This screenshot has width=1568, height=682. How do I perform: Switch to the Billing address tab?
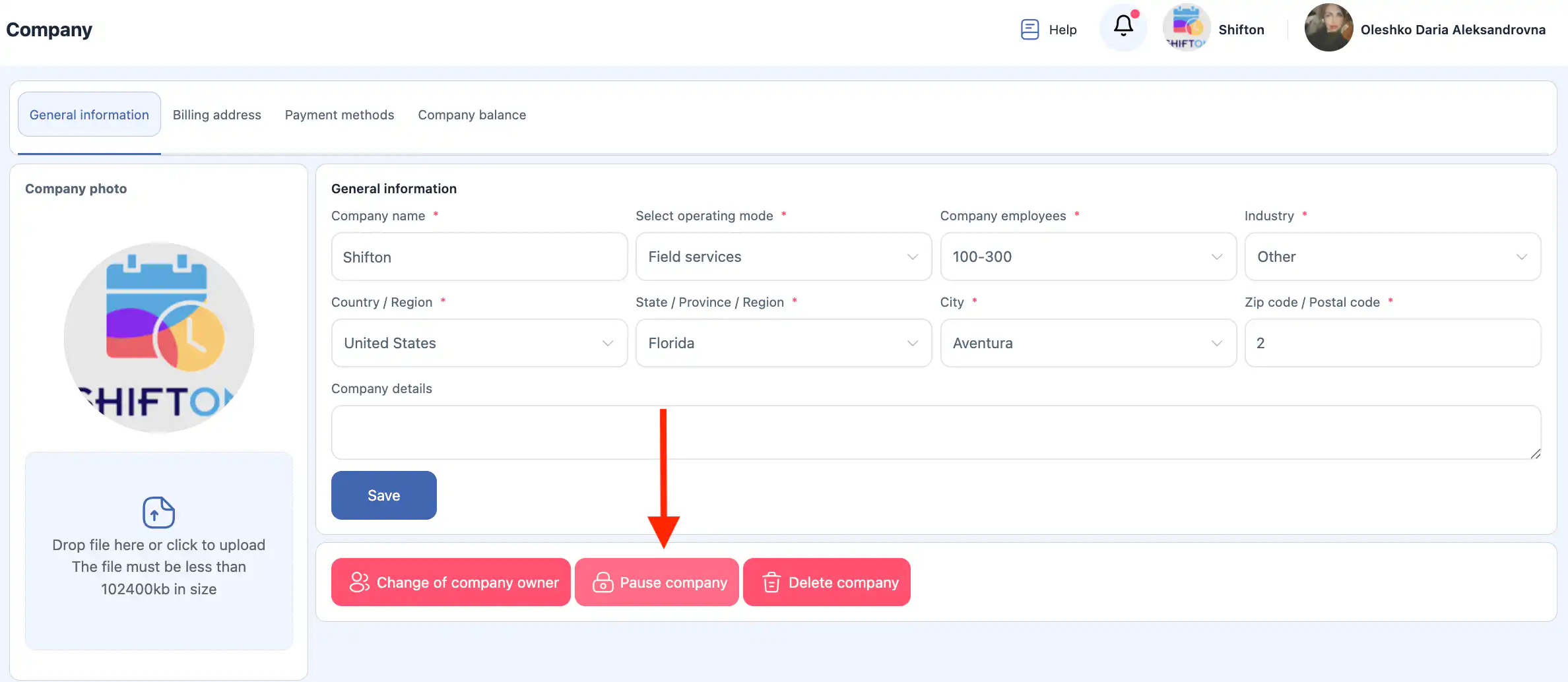(216, 115)
